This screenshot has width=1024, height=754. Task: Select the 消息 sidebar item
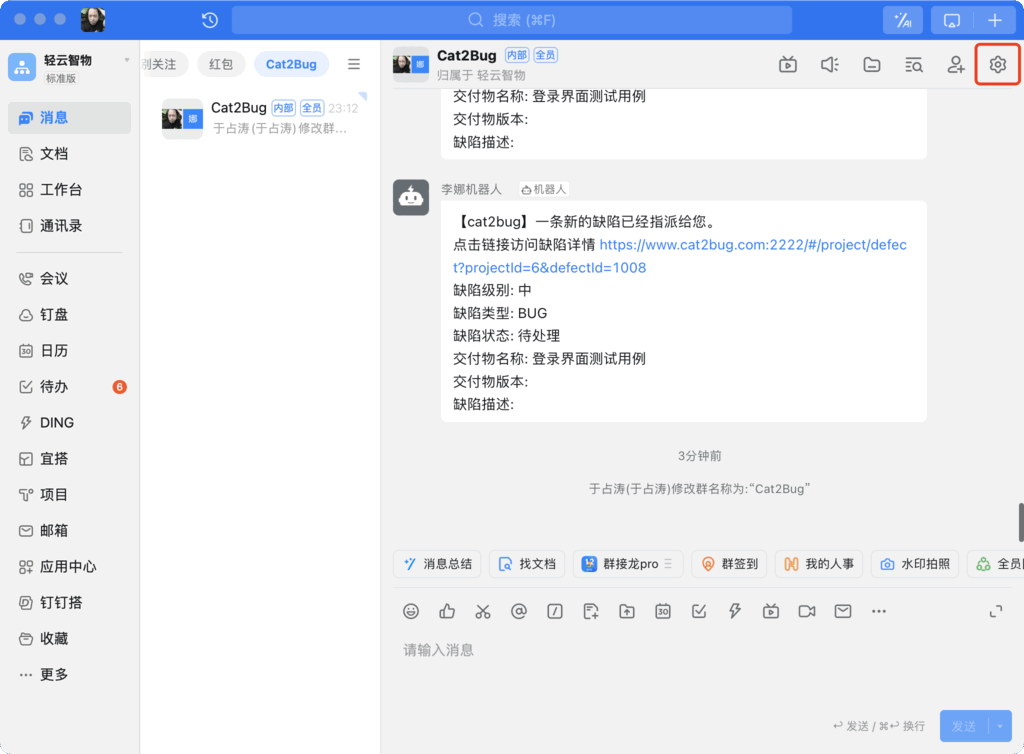pyautogui.click(x=69, y=118)
